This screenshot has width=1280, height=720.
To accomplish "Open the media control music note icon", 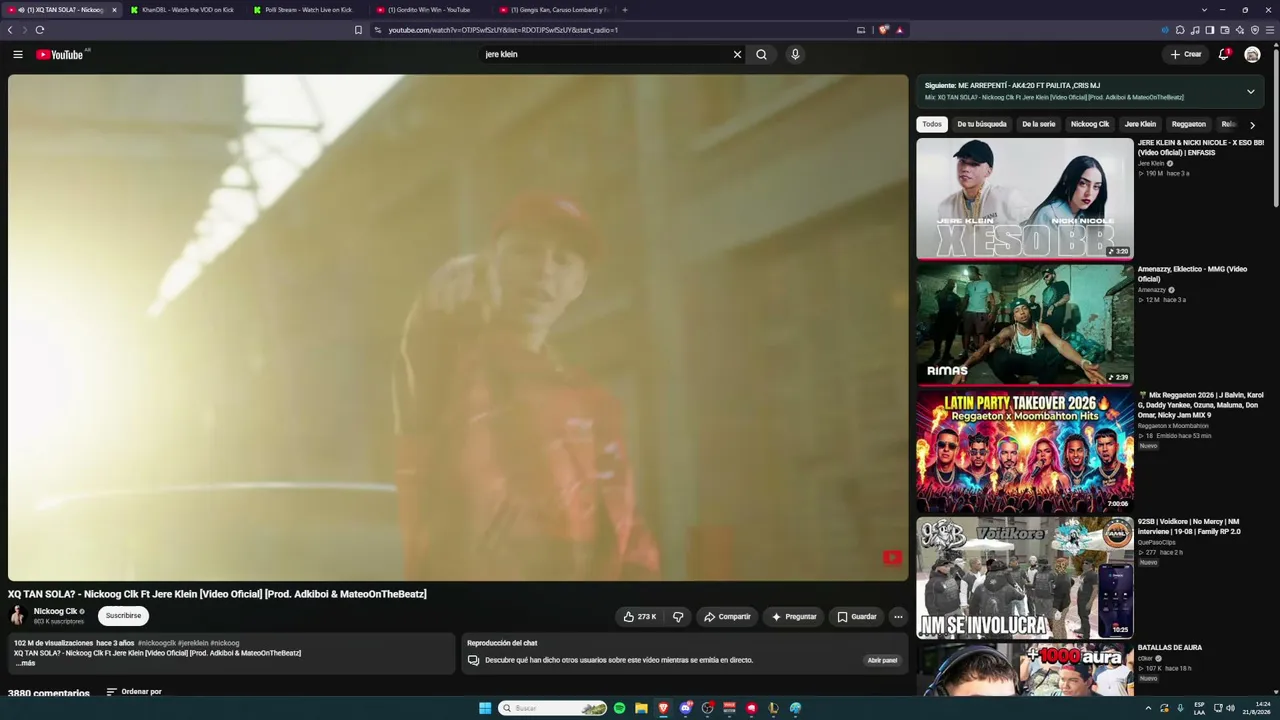I will [1195, 30].
